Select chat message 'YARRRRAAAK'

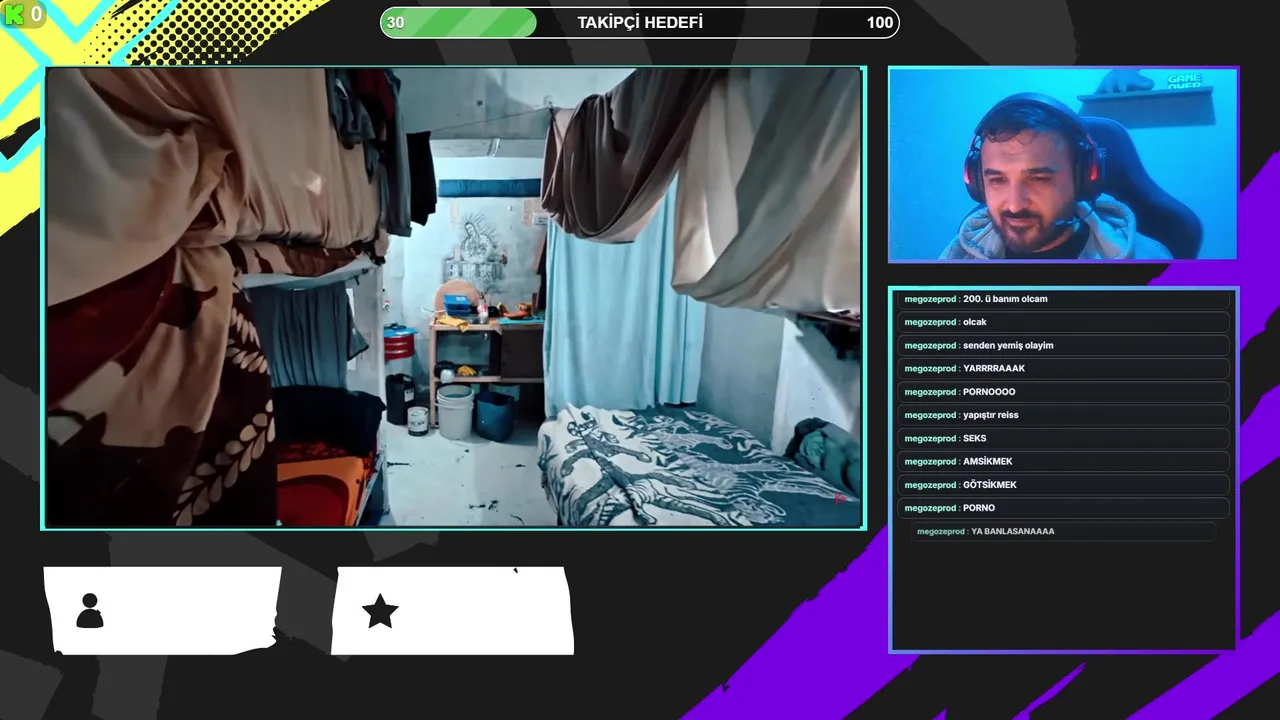(1063, 368)
